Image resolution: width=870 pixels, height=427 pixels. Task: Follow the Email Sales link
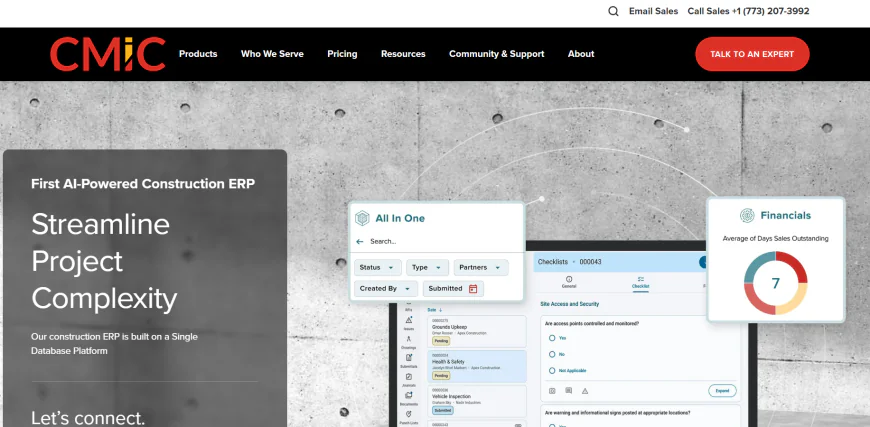[x=653, y=11]
